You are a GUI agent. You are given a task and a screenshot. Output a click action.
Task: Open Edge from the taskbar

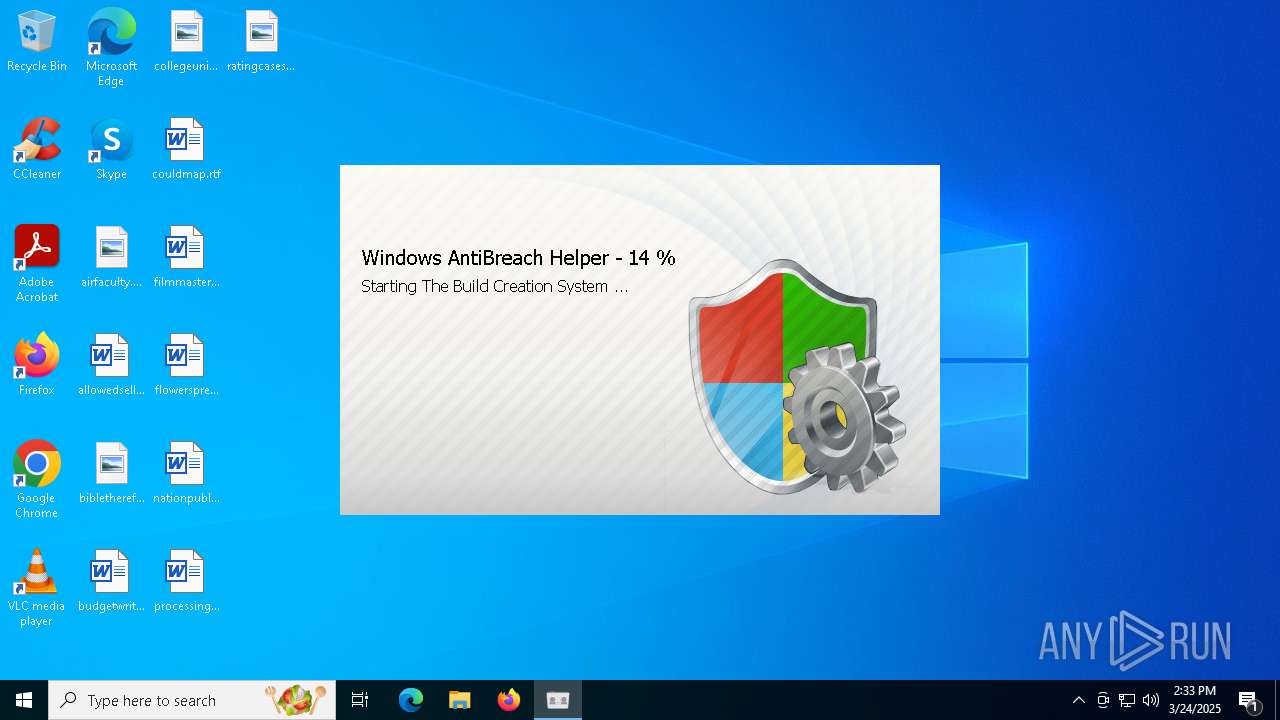(411, 700)
